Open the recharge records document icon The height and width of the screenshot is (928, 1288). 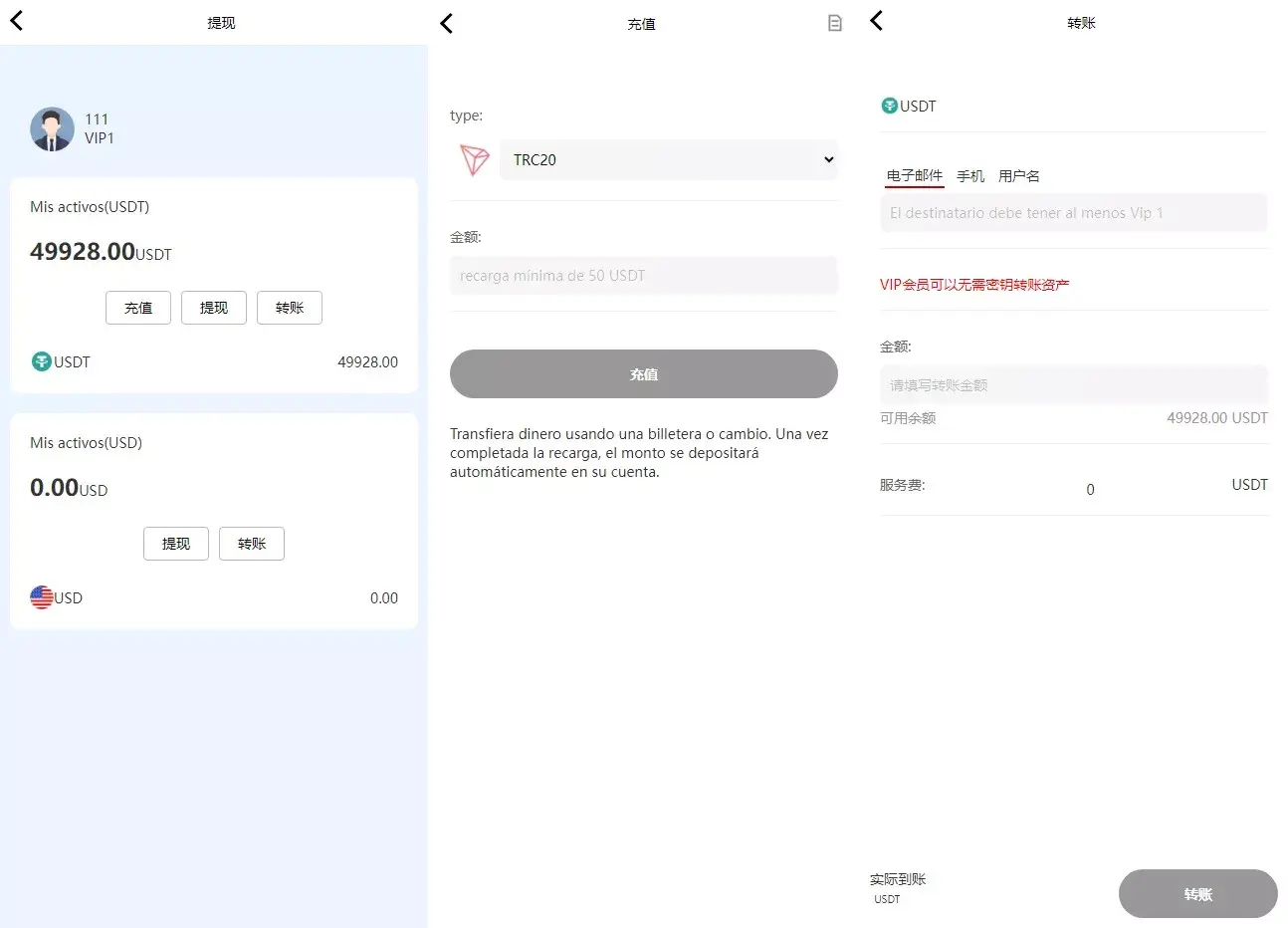pyautogui.click(x=834, y=23)
